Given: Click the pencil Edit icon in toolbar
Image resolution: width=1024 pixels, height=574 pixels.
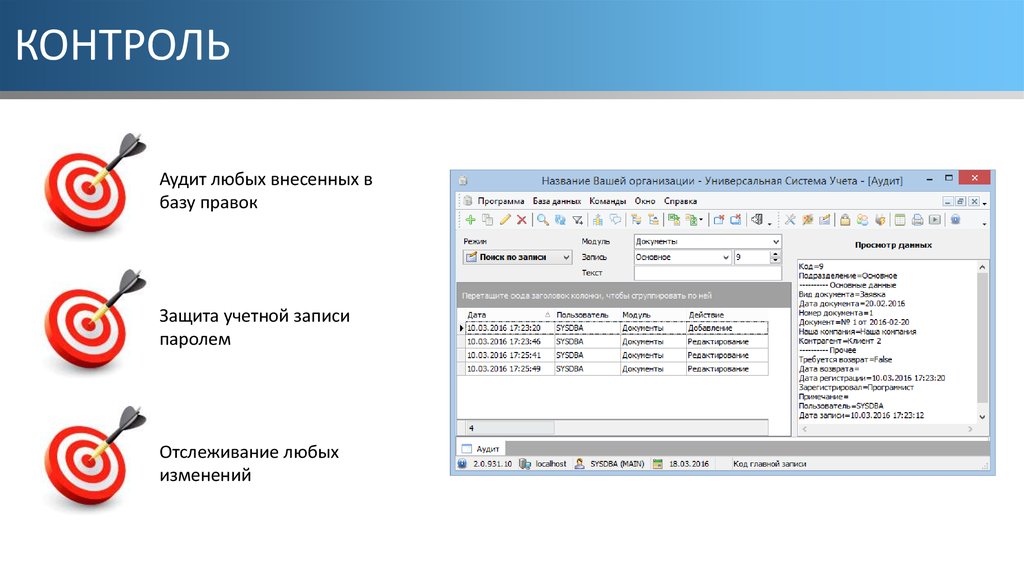Looking at the screenshot, I should click(x=505, y=220).
